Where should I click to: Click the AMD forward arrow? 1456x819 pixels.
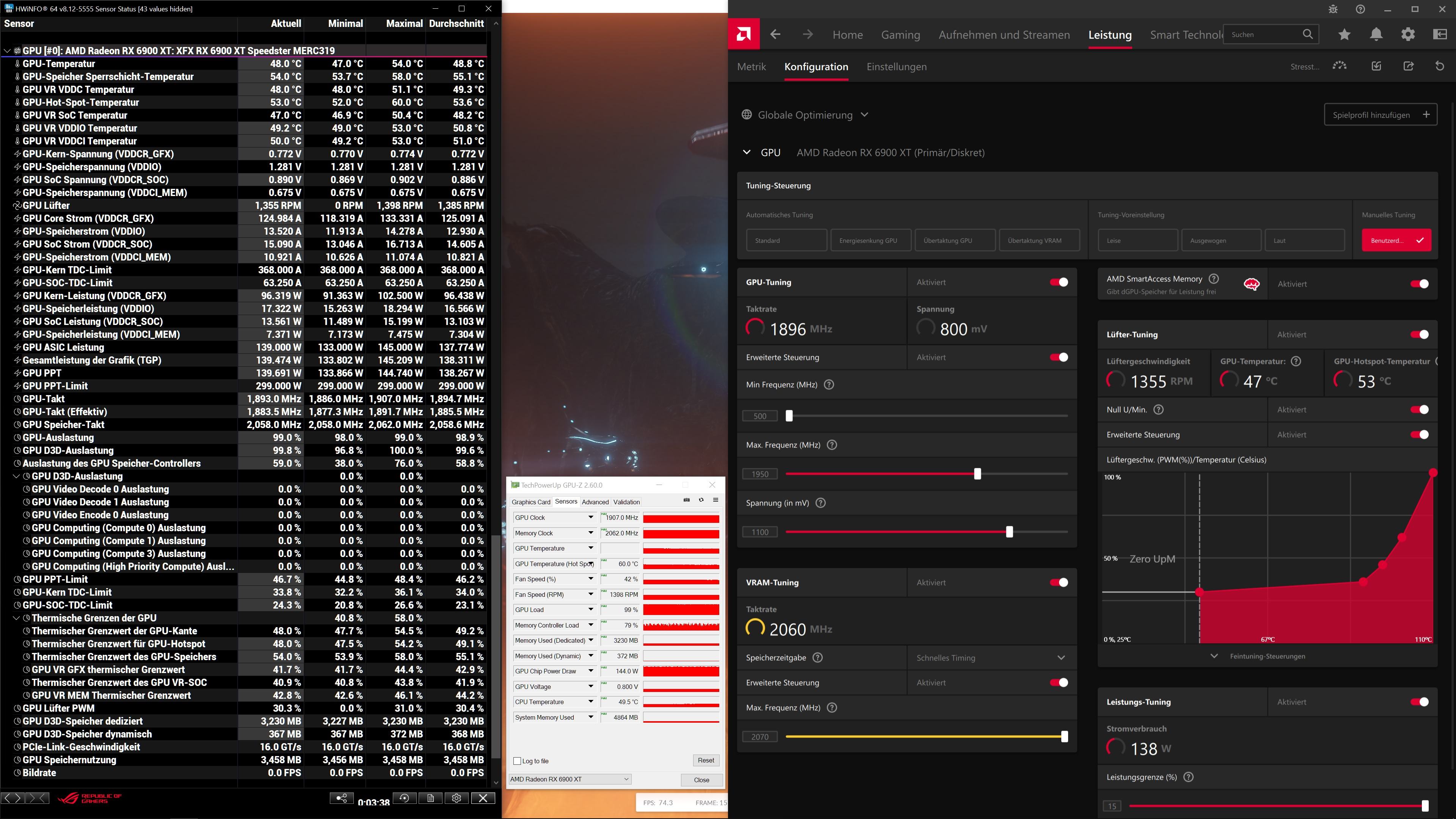[808, 35]
